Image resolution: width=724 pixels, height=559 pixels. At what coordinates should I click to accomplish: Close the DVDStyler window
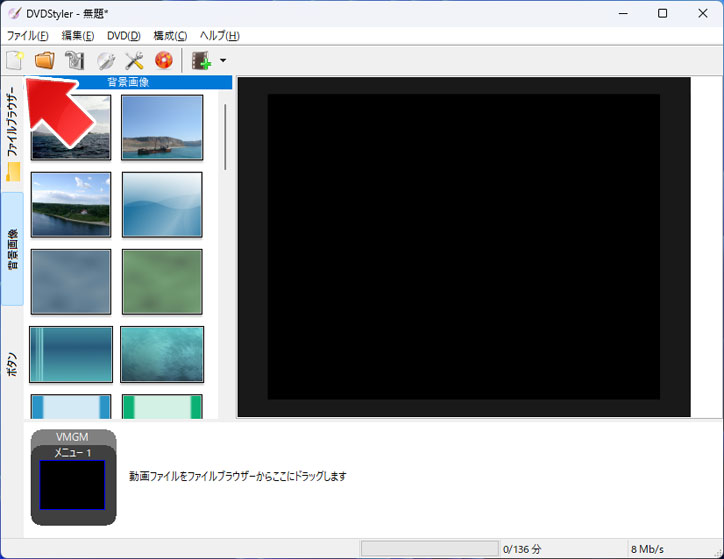(x=703, y=13)
